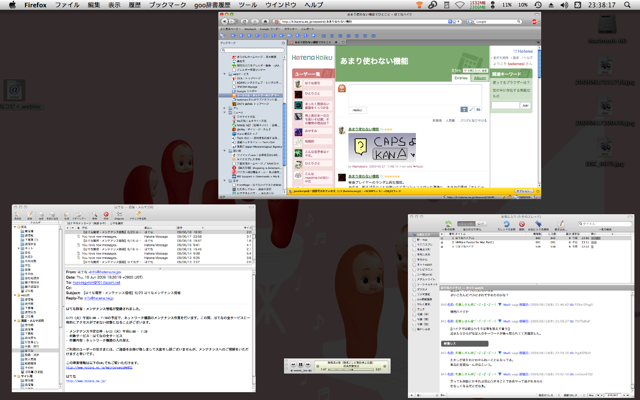This screenshot has height=400, width=640.
Task: Collapse the first folder in Firefox bookmarks sidebar
Action: click(224, 74)
